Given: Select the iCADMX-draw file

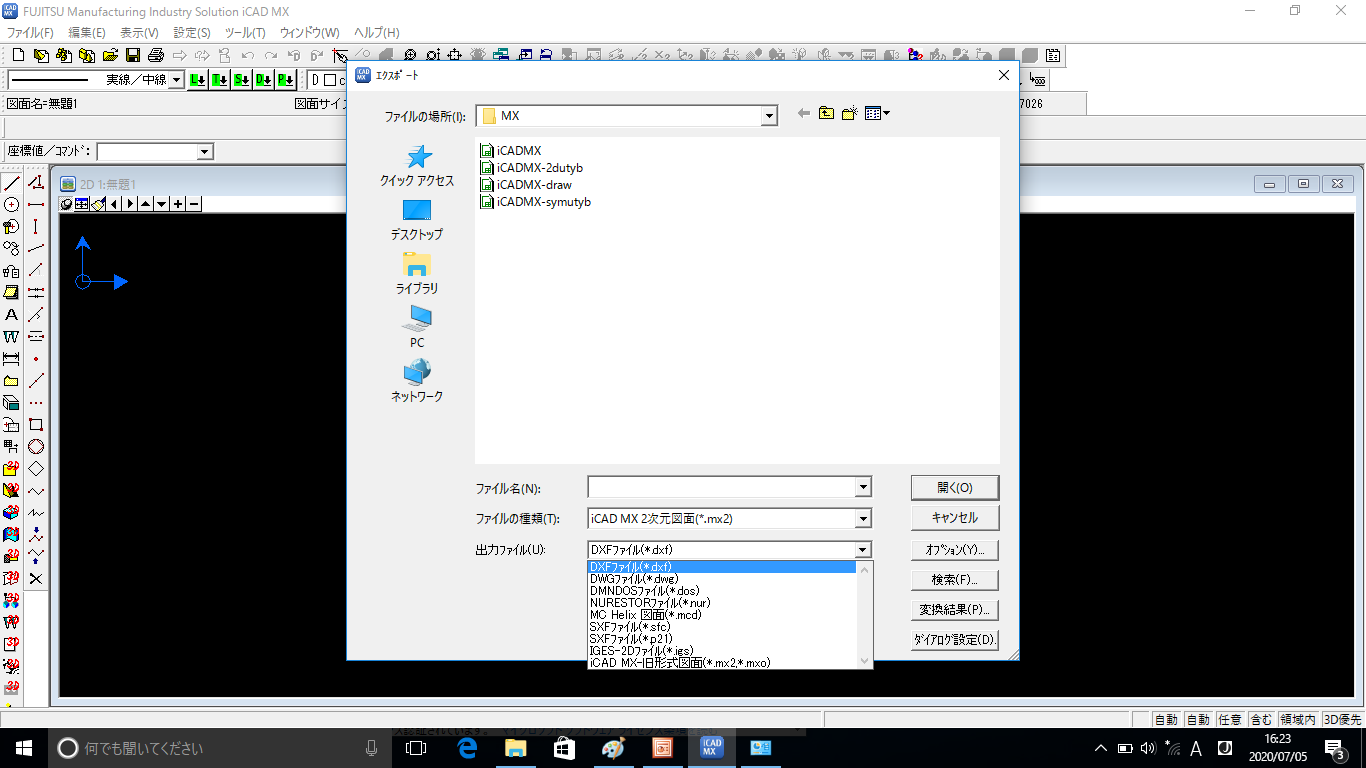Looking at the screenshot, I should pos(526,185).
